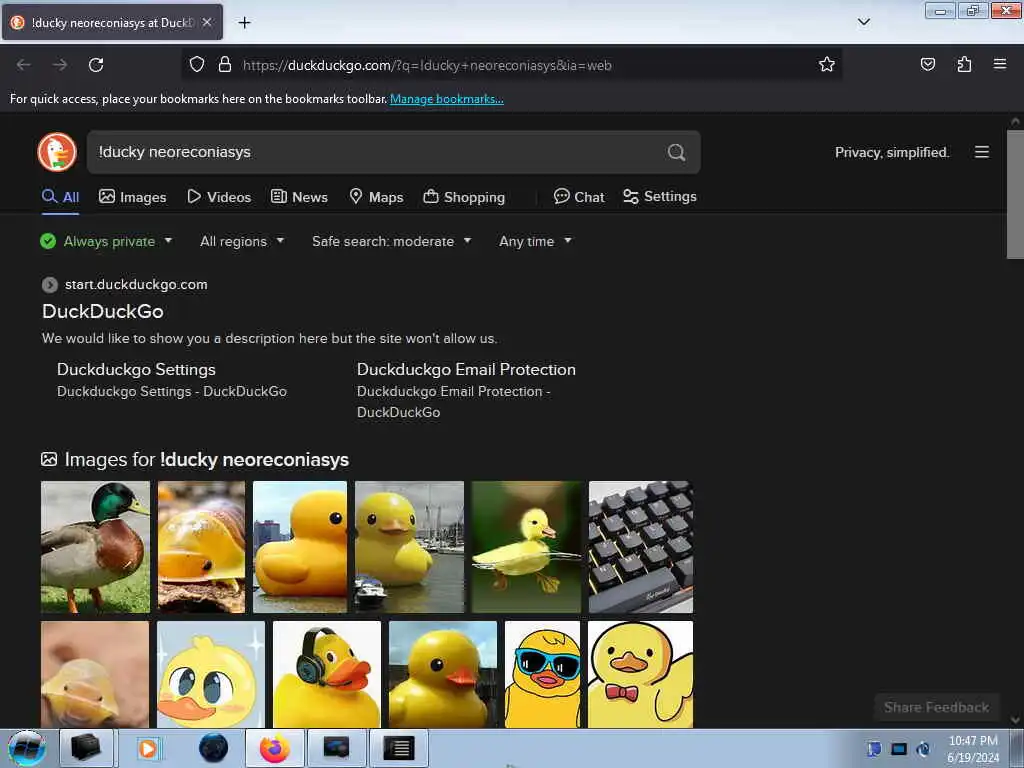
Task: Switch to the News tab
Action: point(299,197)
